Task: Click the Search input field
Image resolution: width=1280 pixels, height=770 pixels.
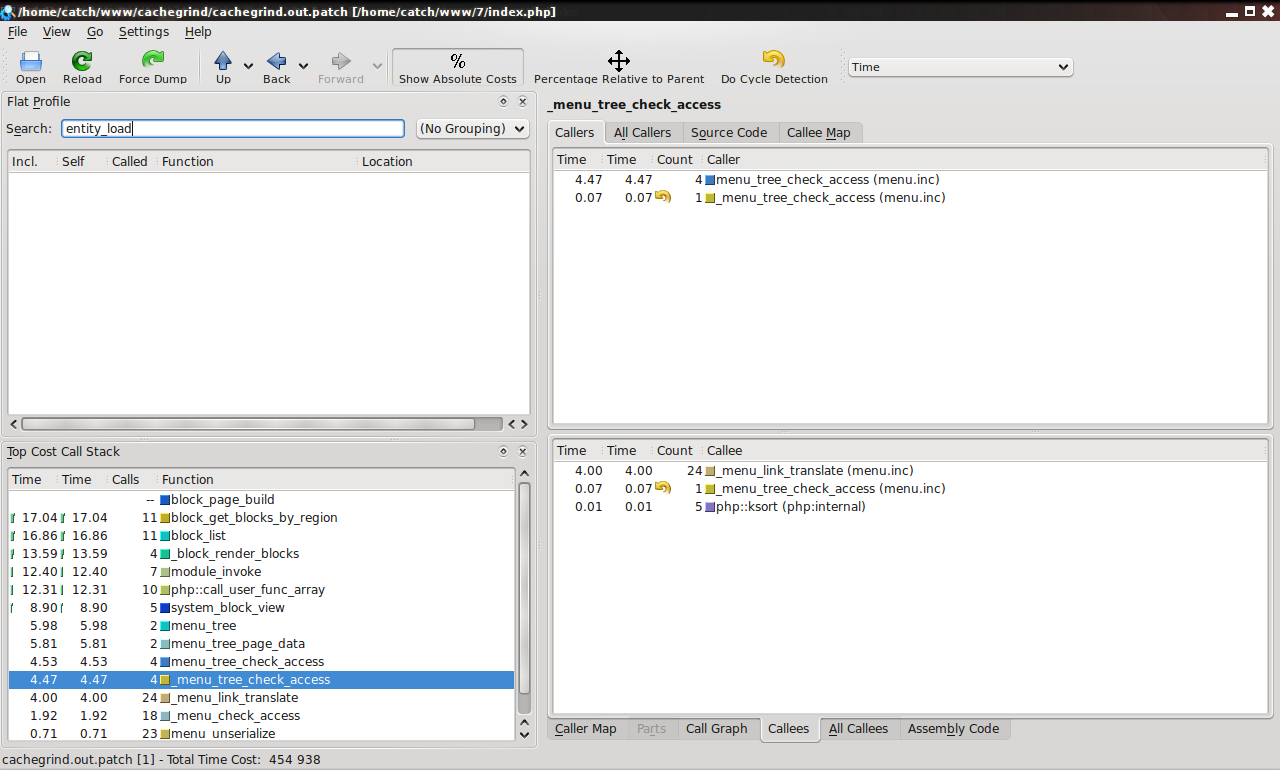Action: click(232, 129)
